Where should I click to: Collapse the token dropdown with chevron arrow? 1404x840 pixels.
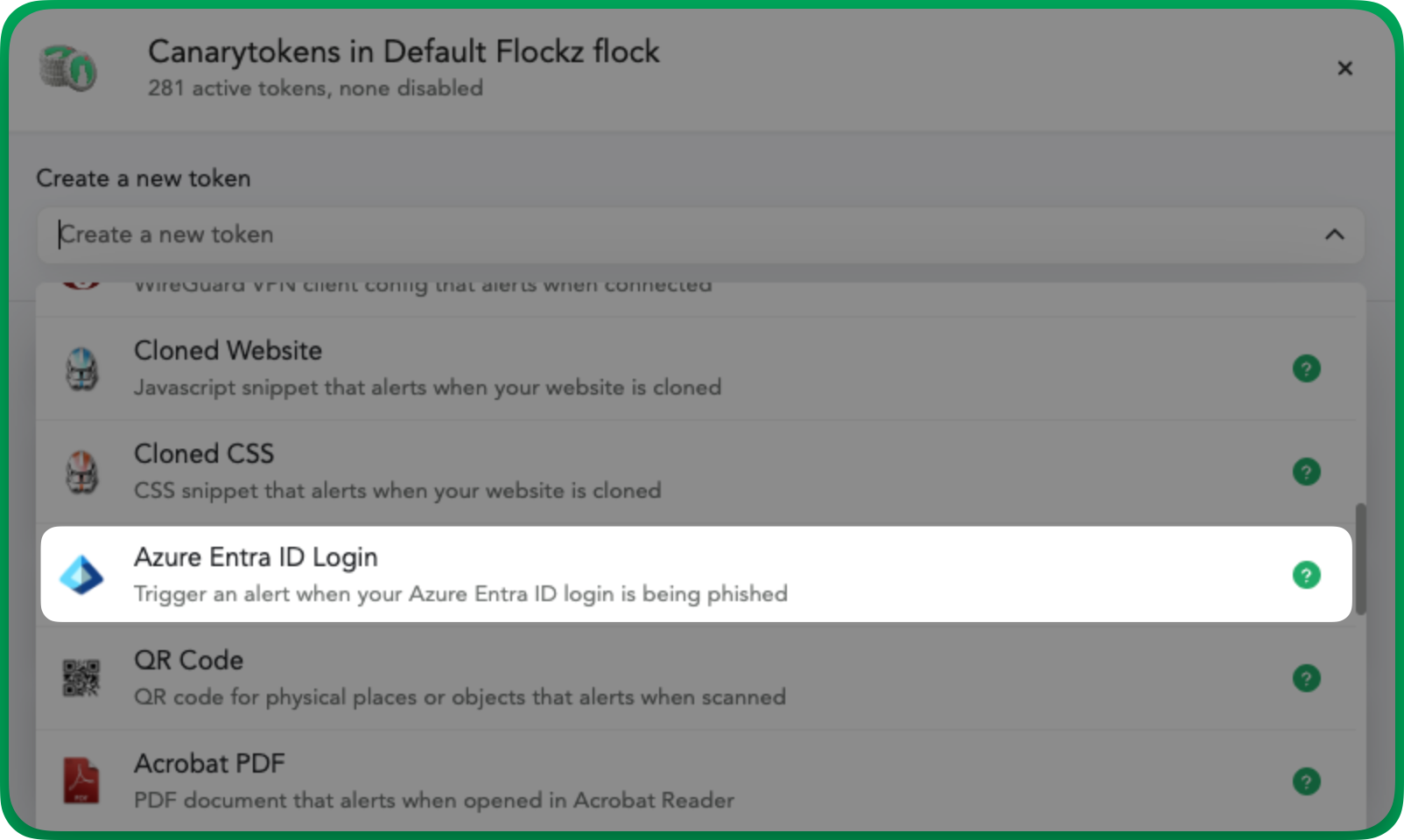(1334, 234)
